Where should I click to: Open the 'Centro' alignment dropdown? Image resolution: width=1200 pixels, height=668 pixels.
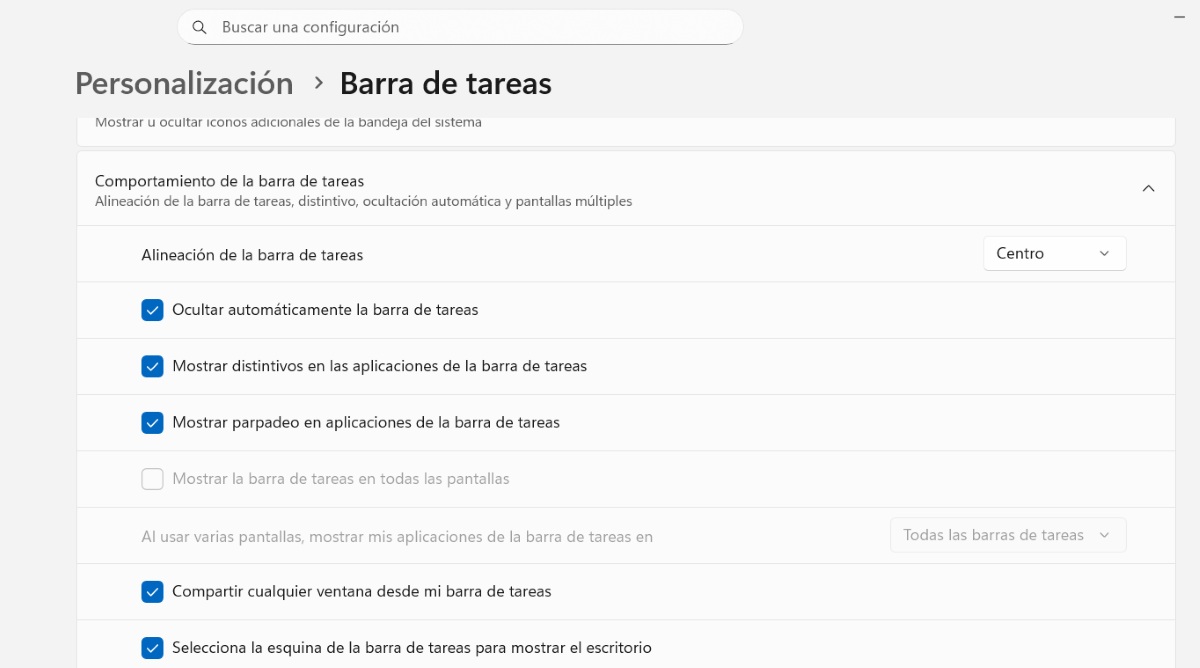pos(1054,254)
